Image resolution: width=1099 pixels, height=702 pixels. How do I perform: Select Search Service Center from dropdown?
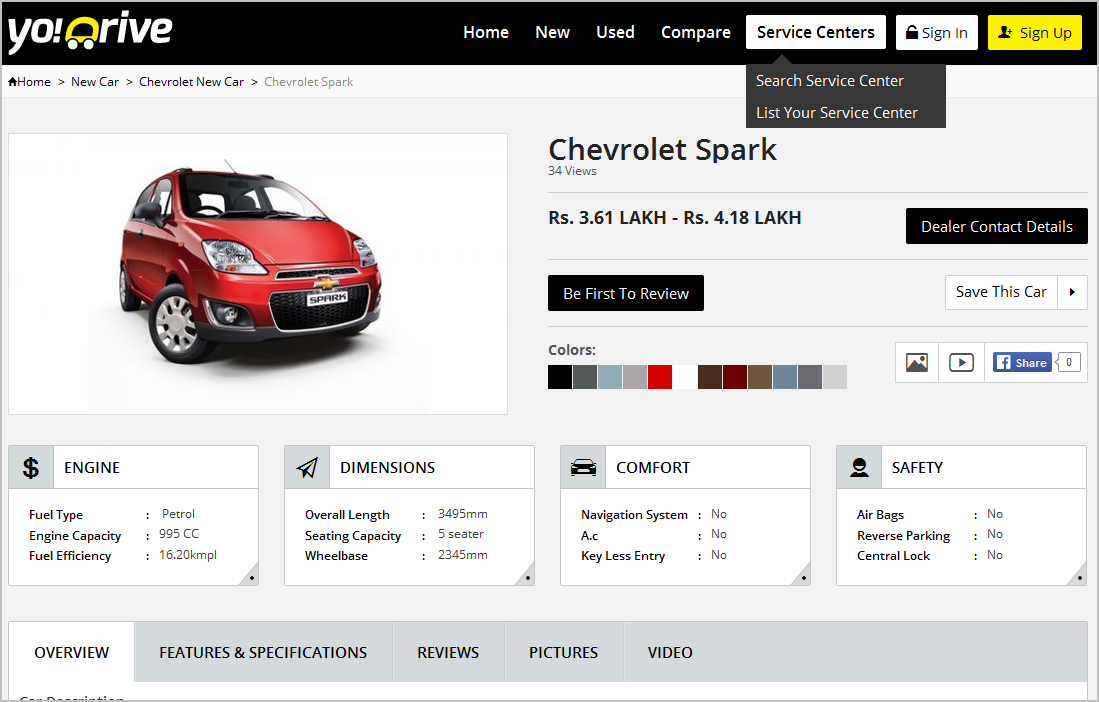pos(830,81)
